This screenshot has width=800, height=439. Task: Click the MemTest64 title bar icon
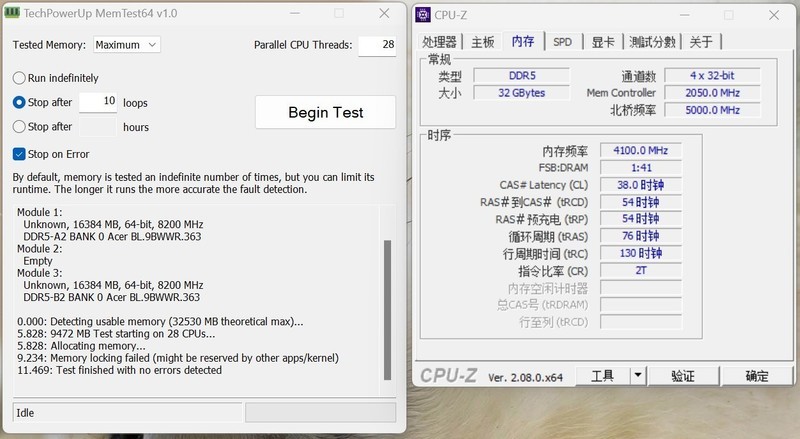pos(12,13)
